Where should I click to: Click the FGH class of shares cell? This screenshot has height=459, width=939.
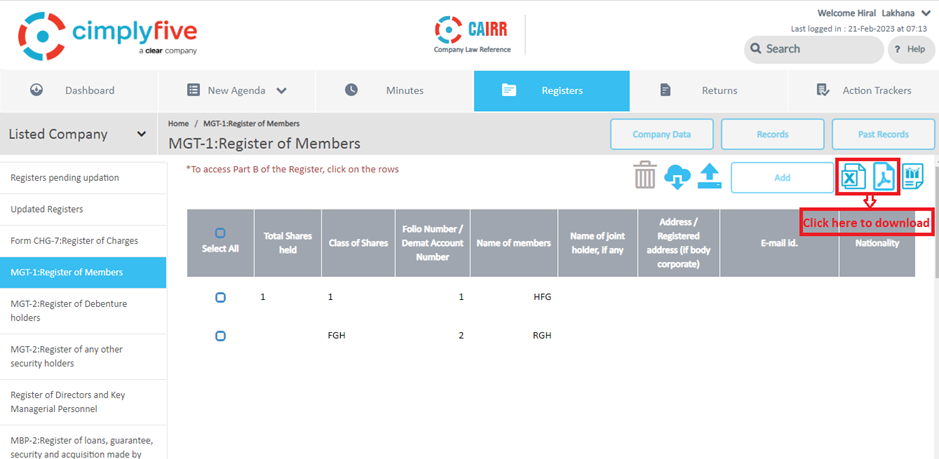click(x=337, y=336)
